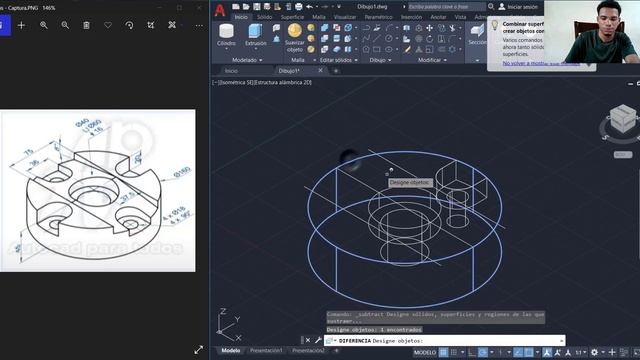Select the spline tool in Dibujo panel
The image size is (640, 360).
[x=366, y=39]
